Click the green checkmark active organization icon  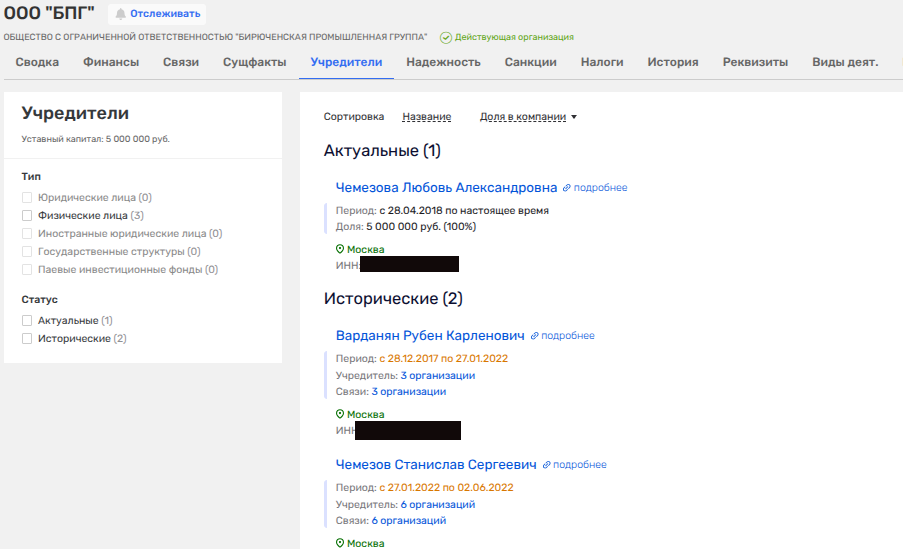click(445, 37)
